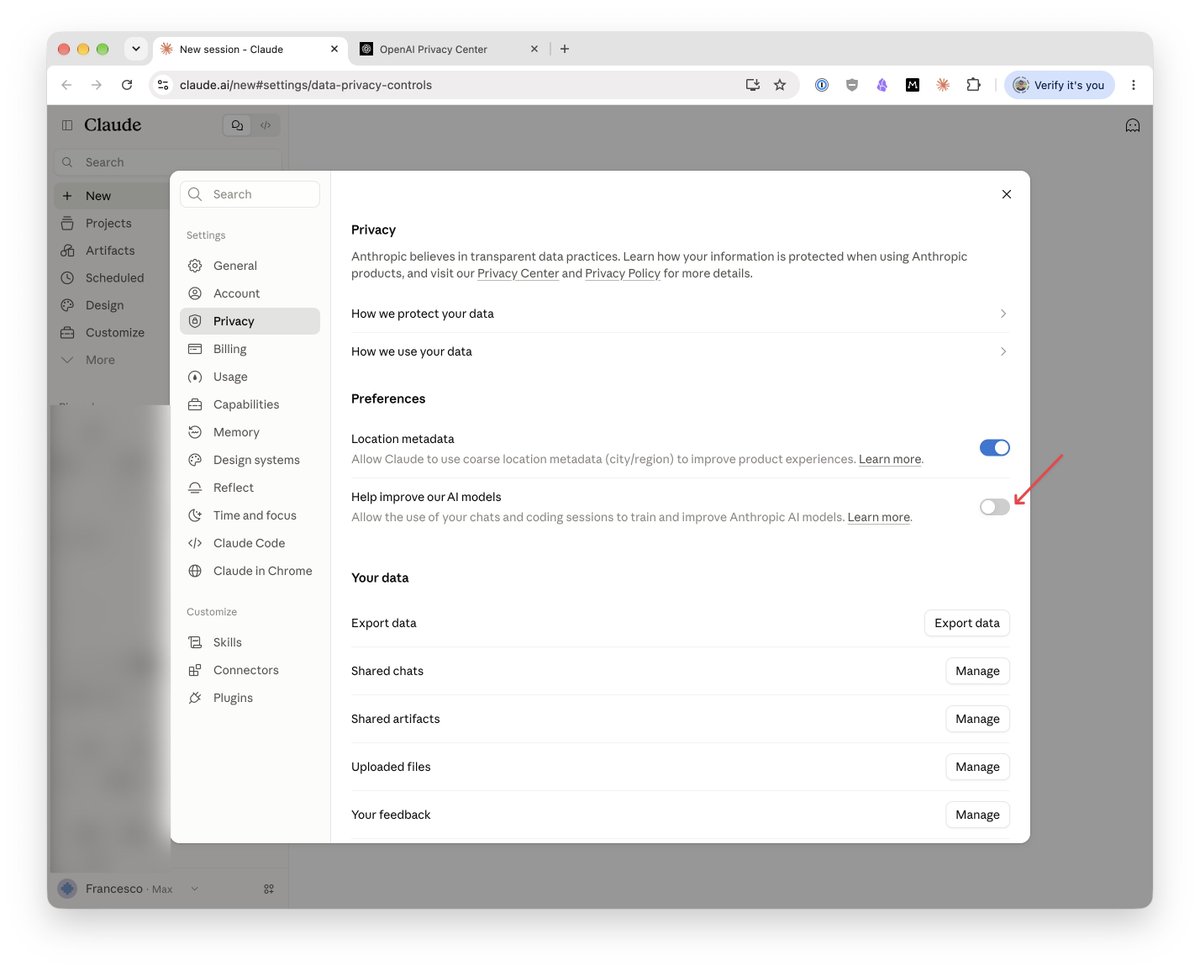Click Learn more under Help improve AI models
This screenshot has height=971, width=1200.
point(879,517)
